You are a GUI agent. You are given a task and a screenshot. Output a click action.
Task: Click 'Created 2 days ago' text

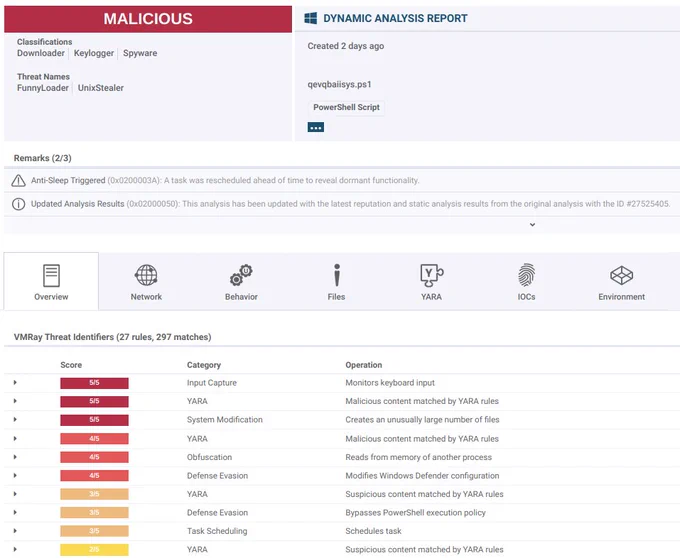pyautogui.click(x=346, y=46)
